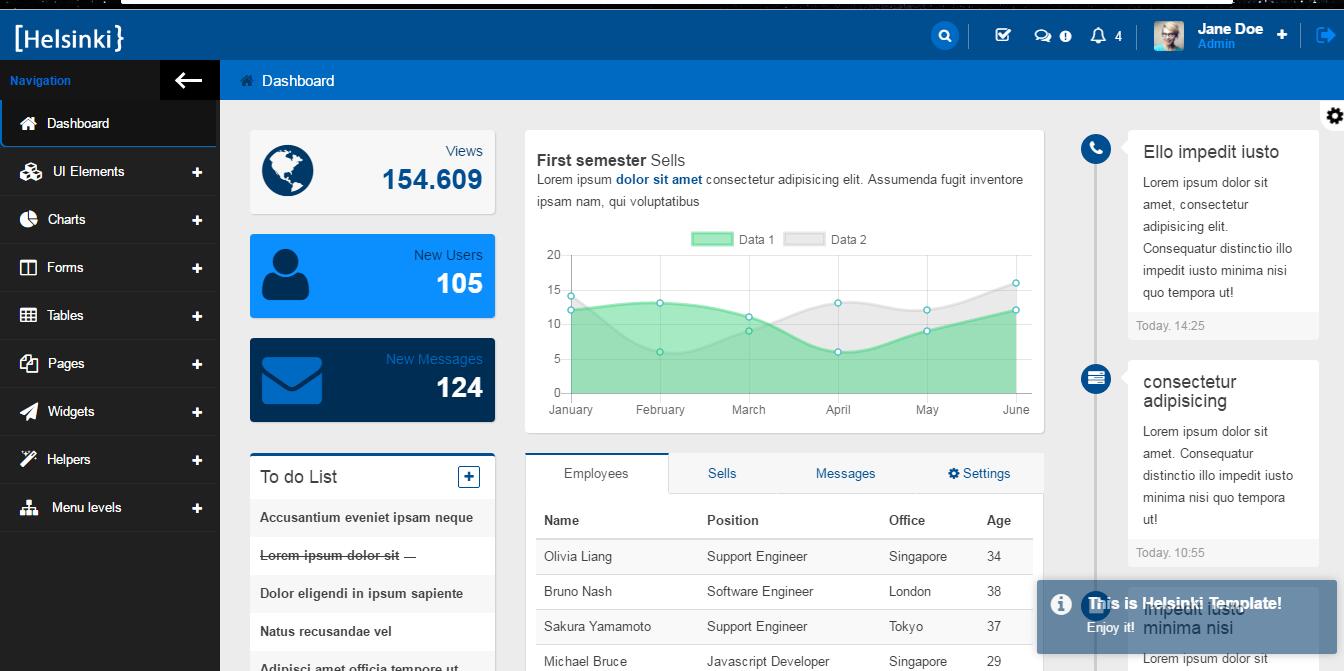Dismiss the 'This is Helsinki Template!' notification
The height and width of the screenshot is (671, 1344).
(x=1186, y=617)
